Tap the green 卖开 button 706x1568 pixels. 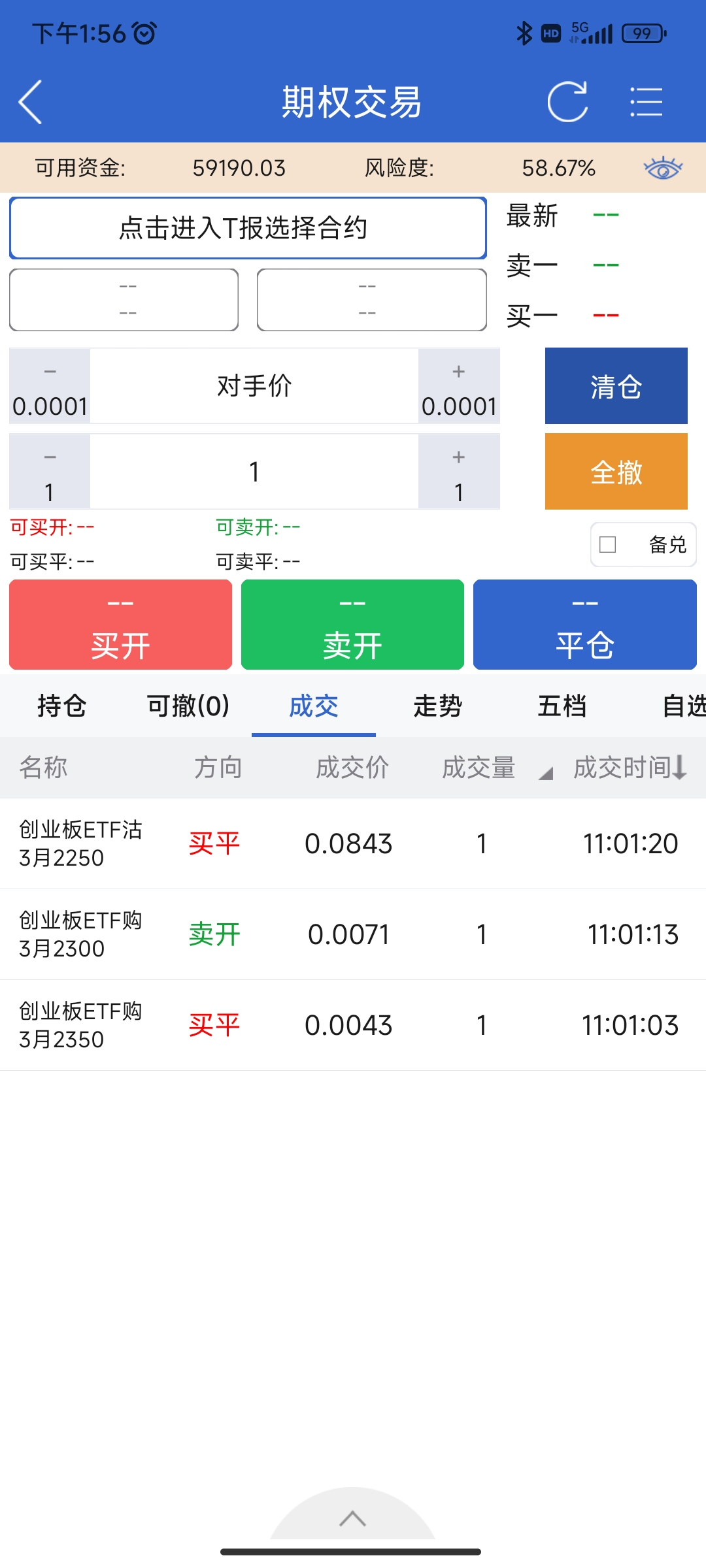(x=352, y=625)
